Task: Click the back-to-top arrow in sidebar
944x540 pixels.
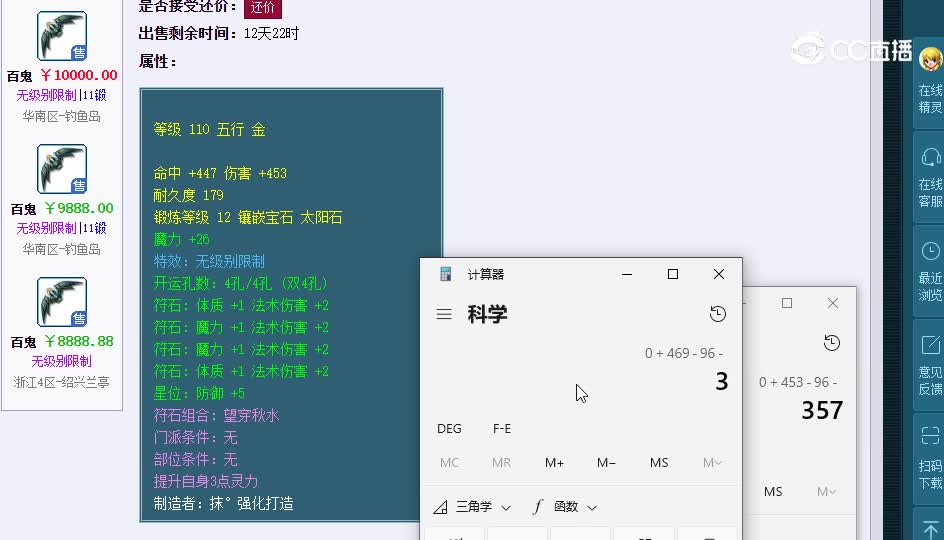Action: click(x=930, y=529)
